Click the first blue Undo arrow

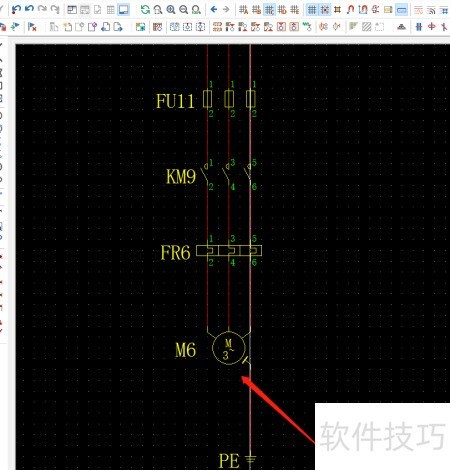point(16,9)
